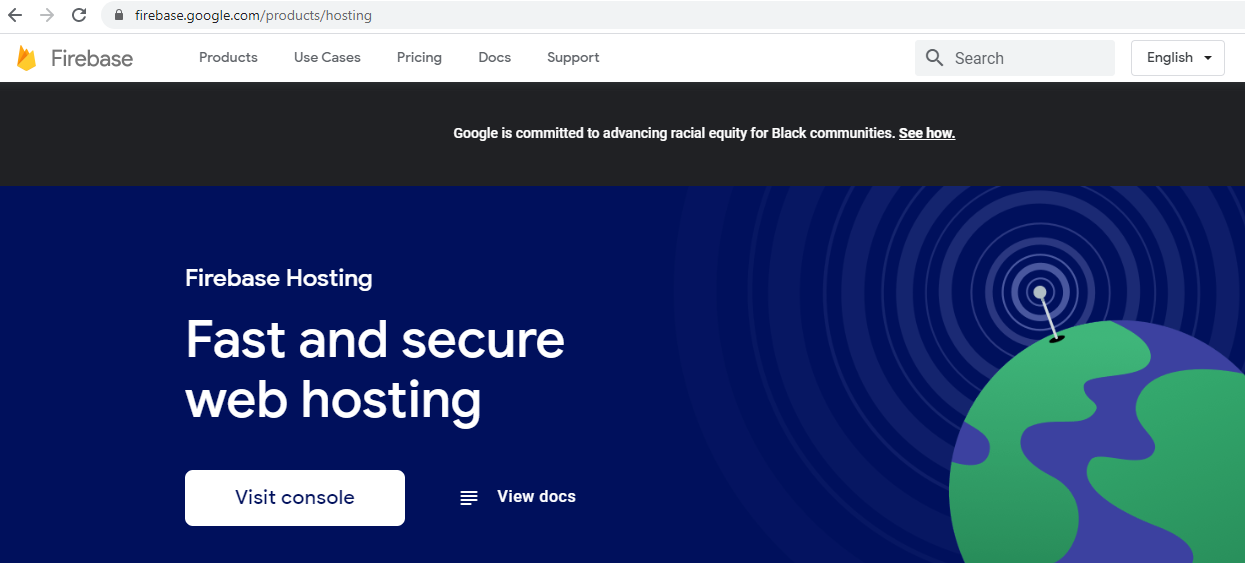Screen dimensions: 1245x563
Task: Go to the Pricing page
Action: [x=419, y=58]
